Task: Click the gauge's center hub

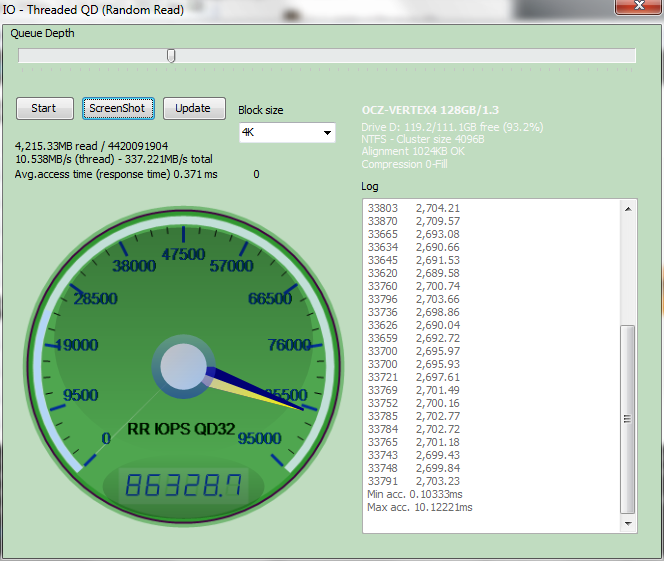Action: coord(182,367)
